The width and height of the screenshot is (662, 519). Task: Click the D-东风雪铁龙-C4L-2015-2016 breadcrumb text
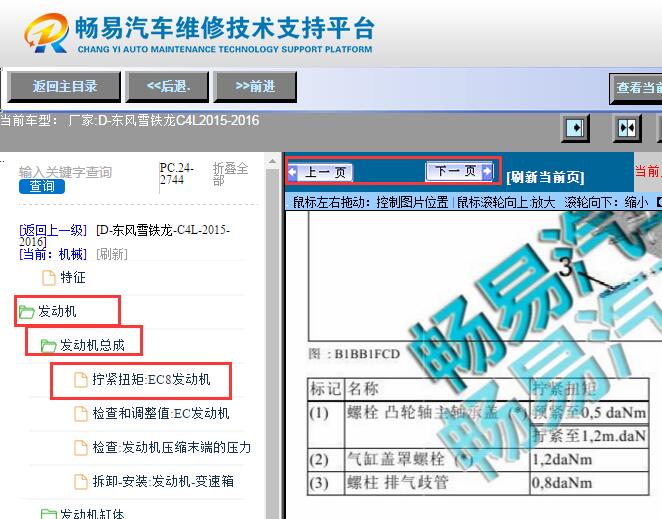(125, 236)
